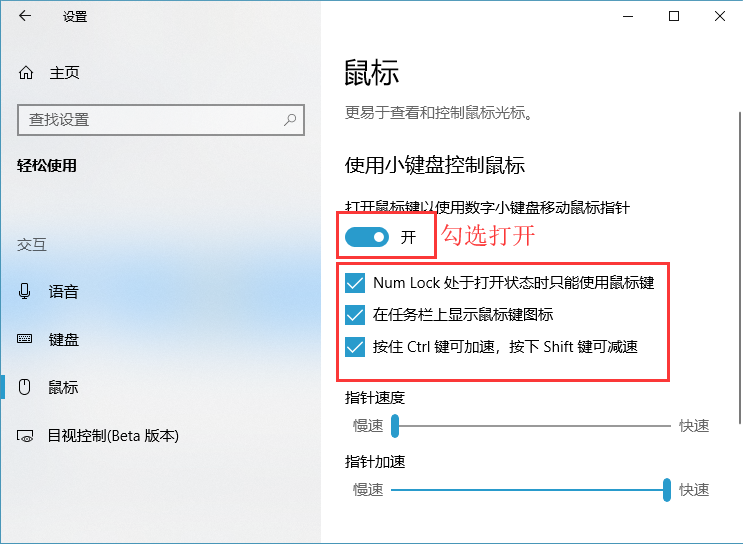Click the 查找设置 search field
The image size is (743, 544).
coord(150,120)
